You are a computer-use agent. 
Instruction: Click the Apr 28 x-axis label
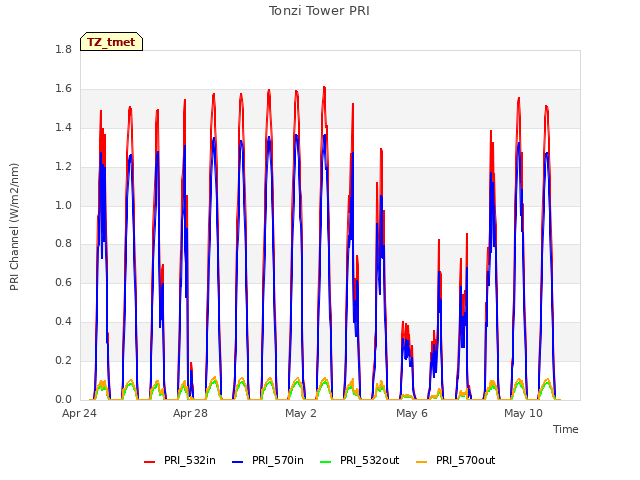click(190, 413)
